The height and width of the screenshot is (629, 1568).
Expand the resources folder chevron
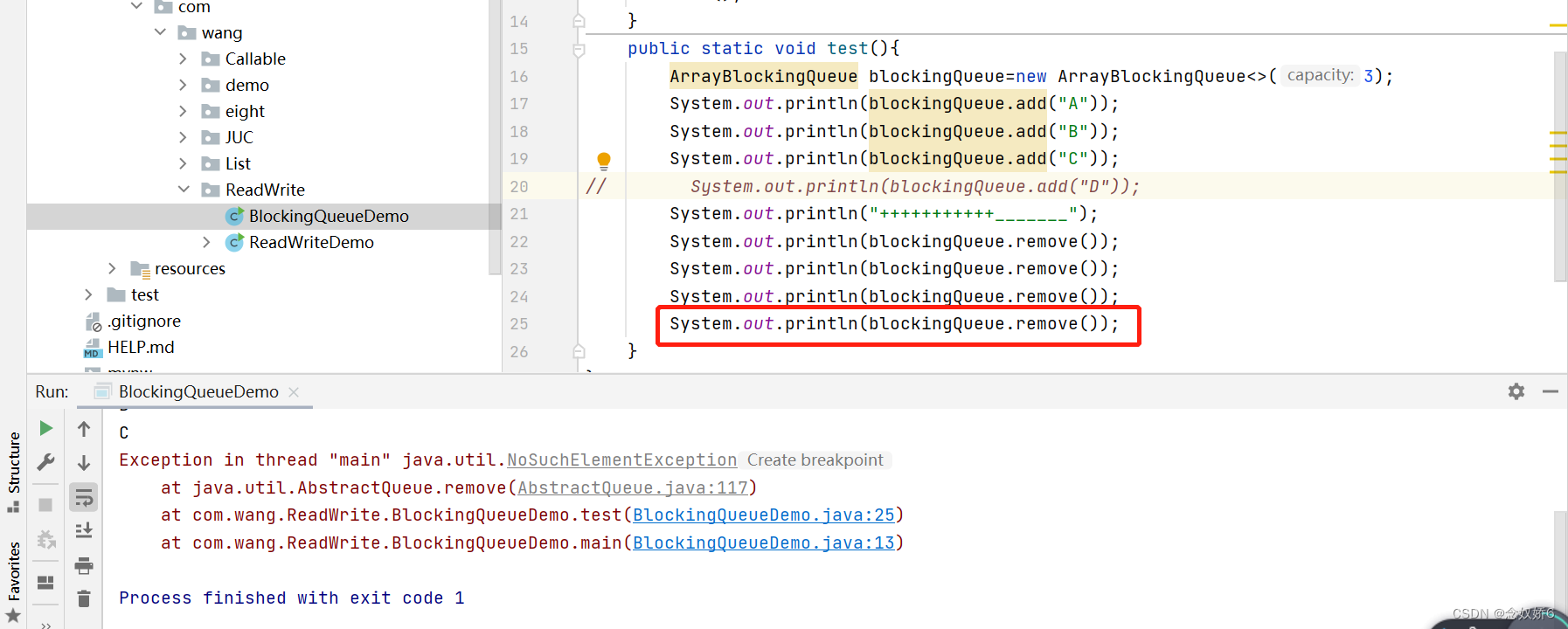112,268
